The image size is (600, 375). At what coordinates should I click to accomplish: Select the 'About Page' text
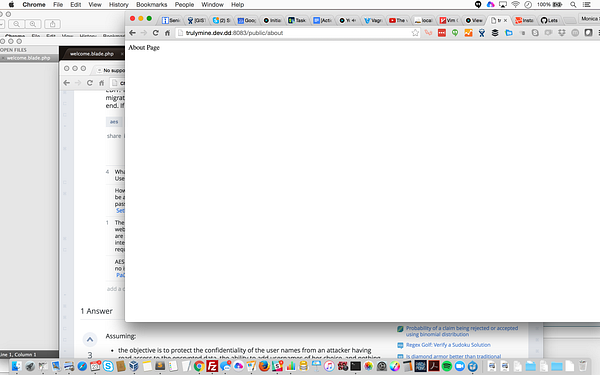(x=144, y=47)
